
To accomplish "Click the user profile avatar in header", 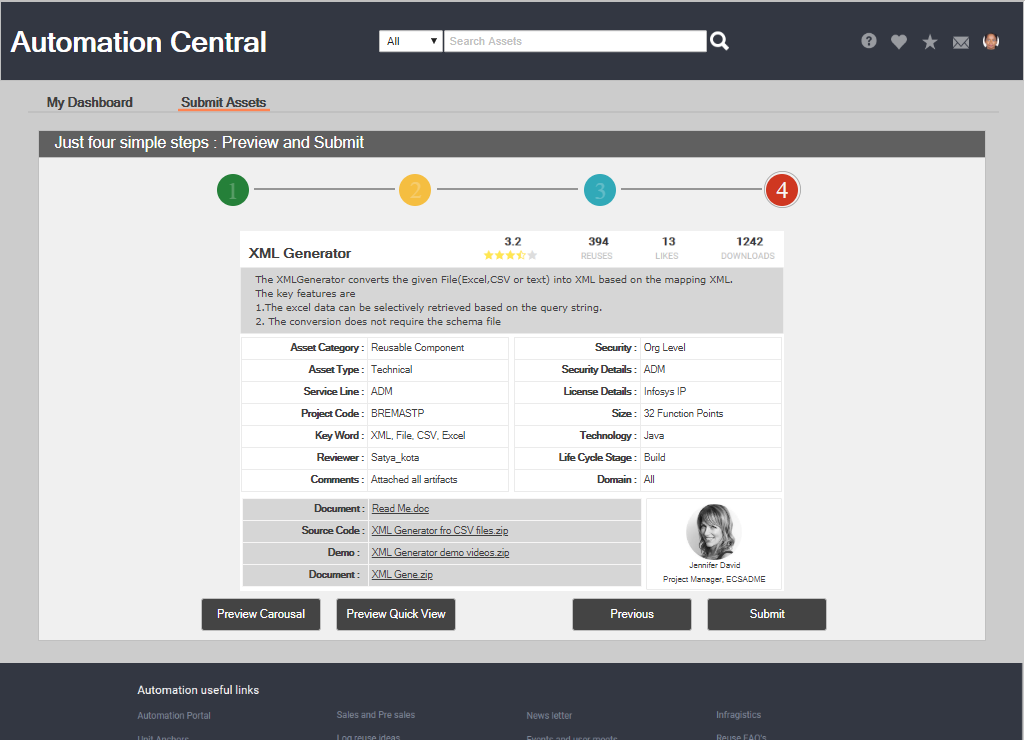I will pyautogui.click(x=991, y=41).
